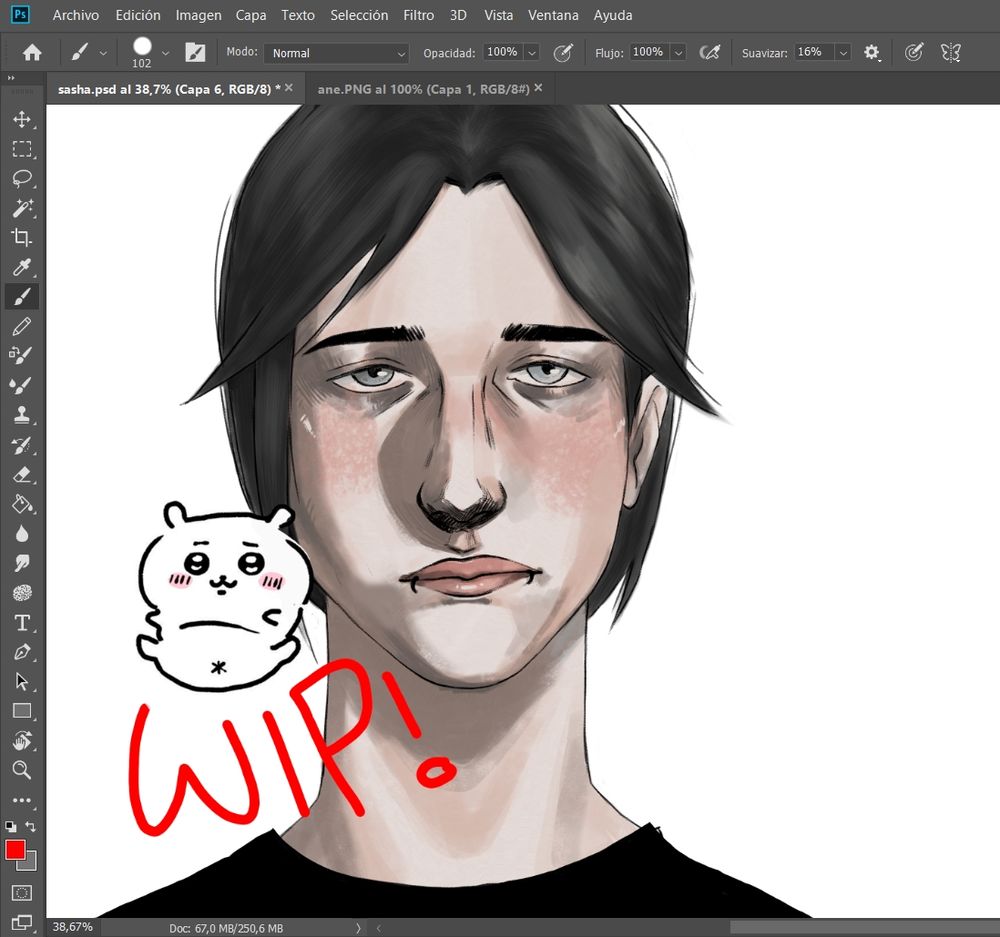
Task: Select the Rectangle shape tool
Action: tap(22, 711)
